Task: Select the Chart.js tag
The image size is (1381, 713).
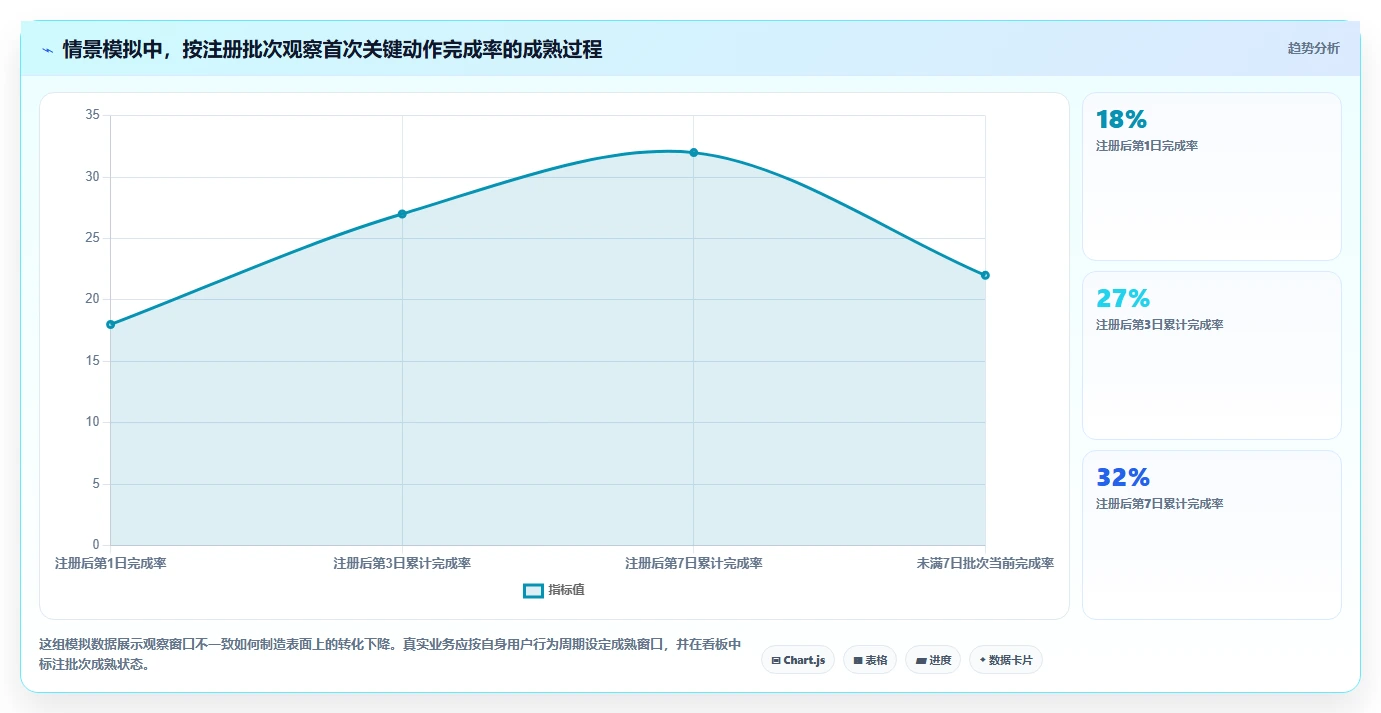Action: point(798,660)
